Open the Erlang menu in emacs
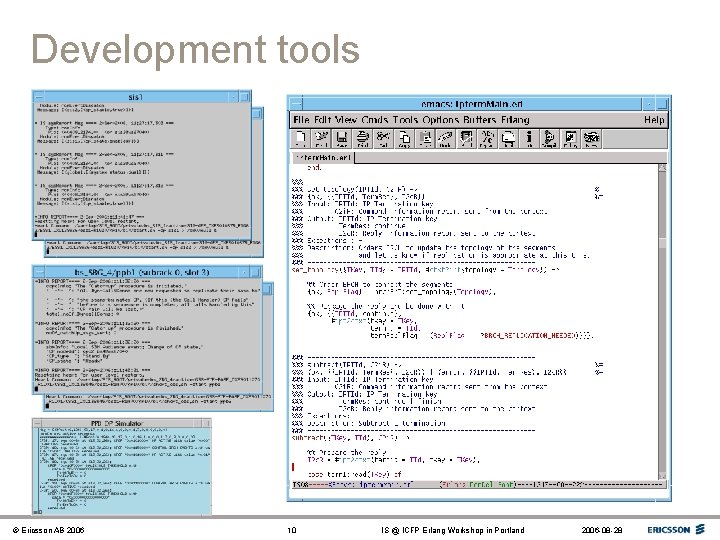 [x=515, y=120]
